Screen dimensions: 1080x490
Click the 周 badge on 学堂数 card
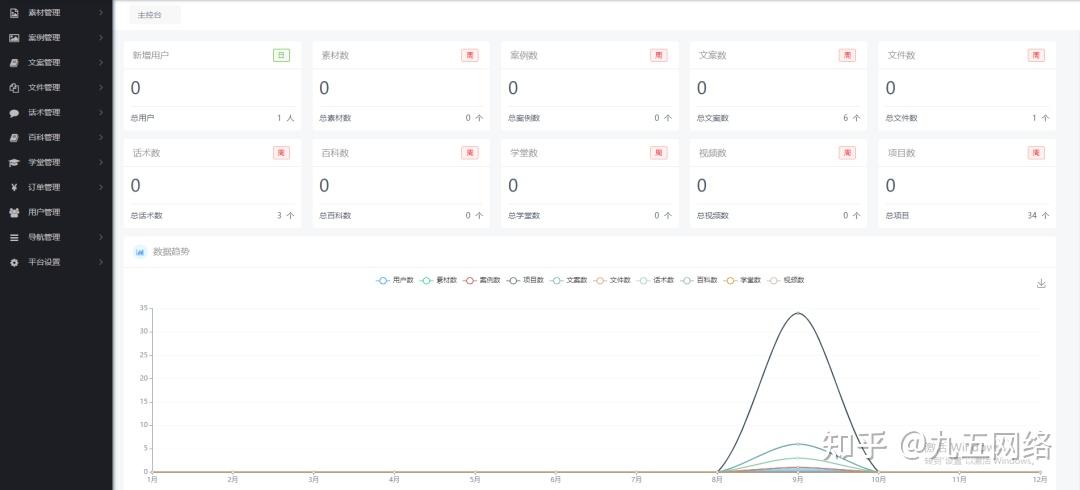click(658, 153)
